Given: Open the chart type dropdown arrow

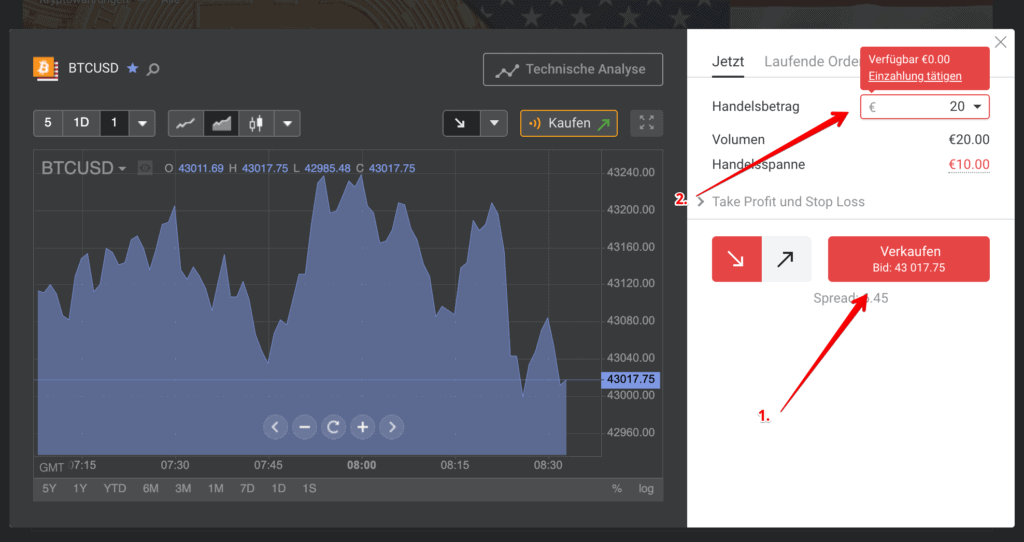Looking at the screenshot, I should (x=288, y=124).
